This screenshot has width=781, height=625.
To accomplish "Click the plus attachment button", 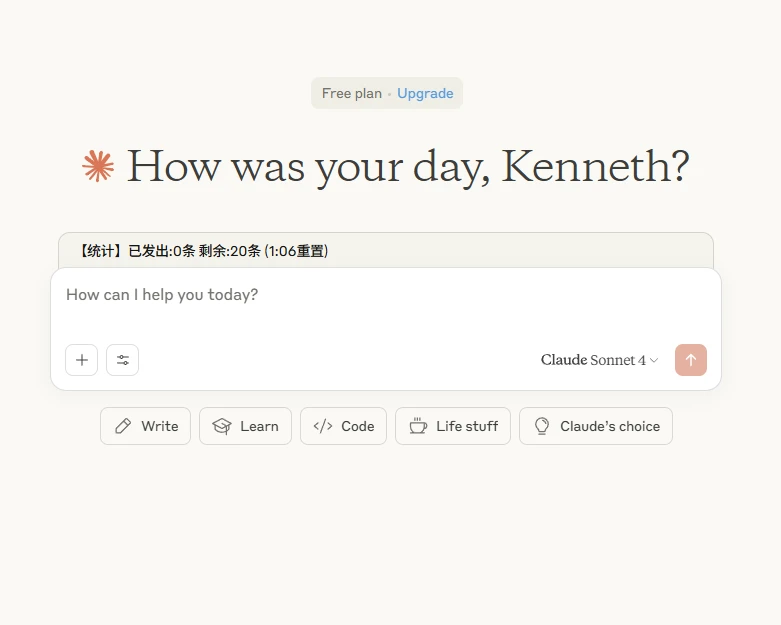I will [x=82, y=360].
